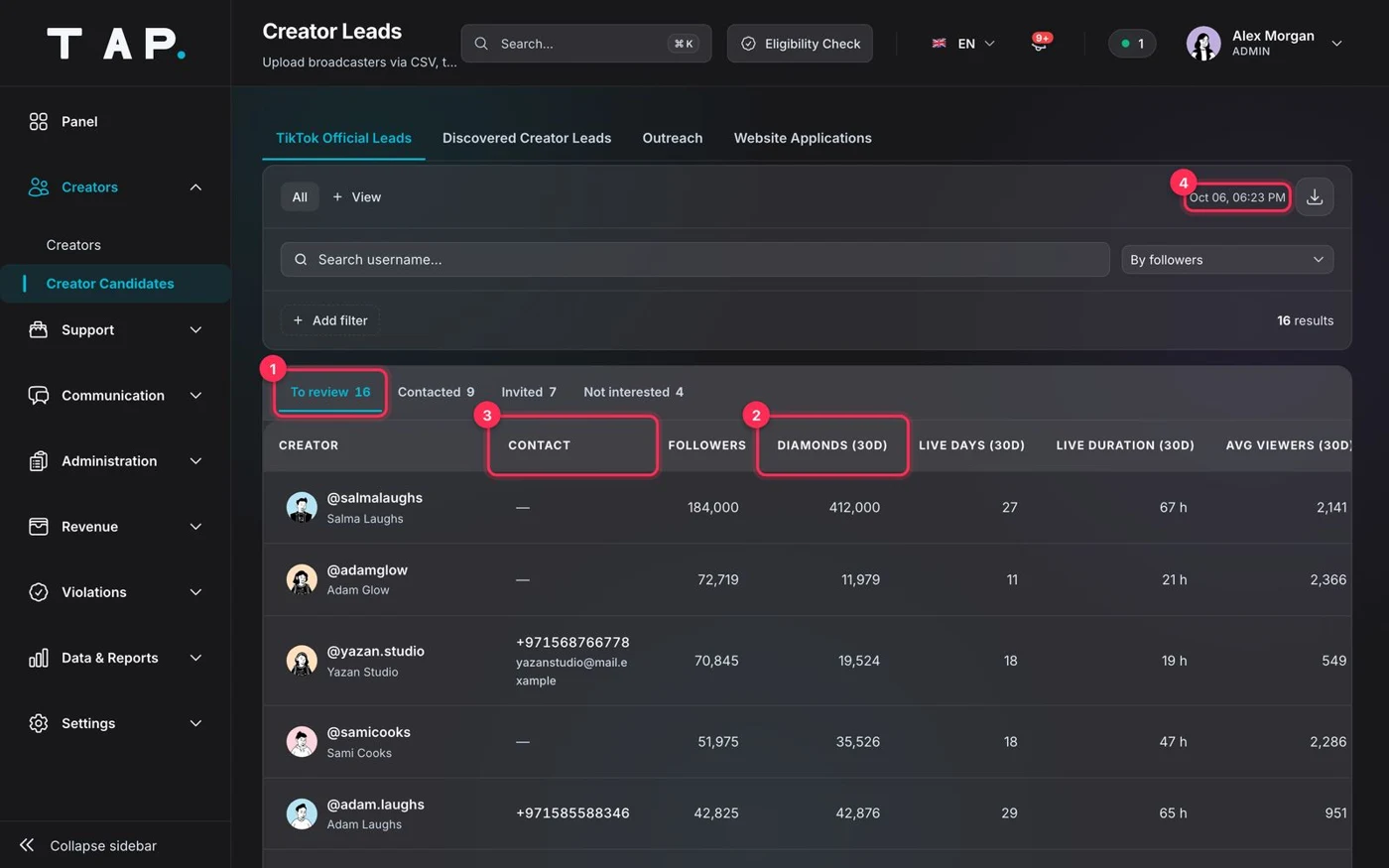Screen dimensions: 1389x868
Task: Open Website Applications tab
Action: tap(803, 138)
